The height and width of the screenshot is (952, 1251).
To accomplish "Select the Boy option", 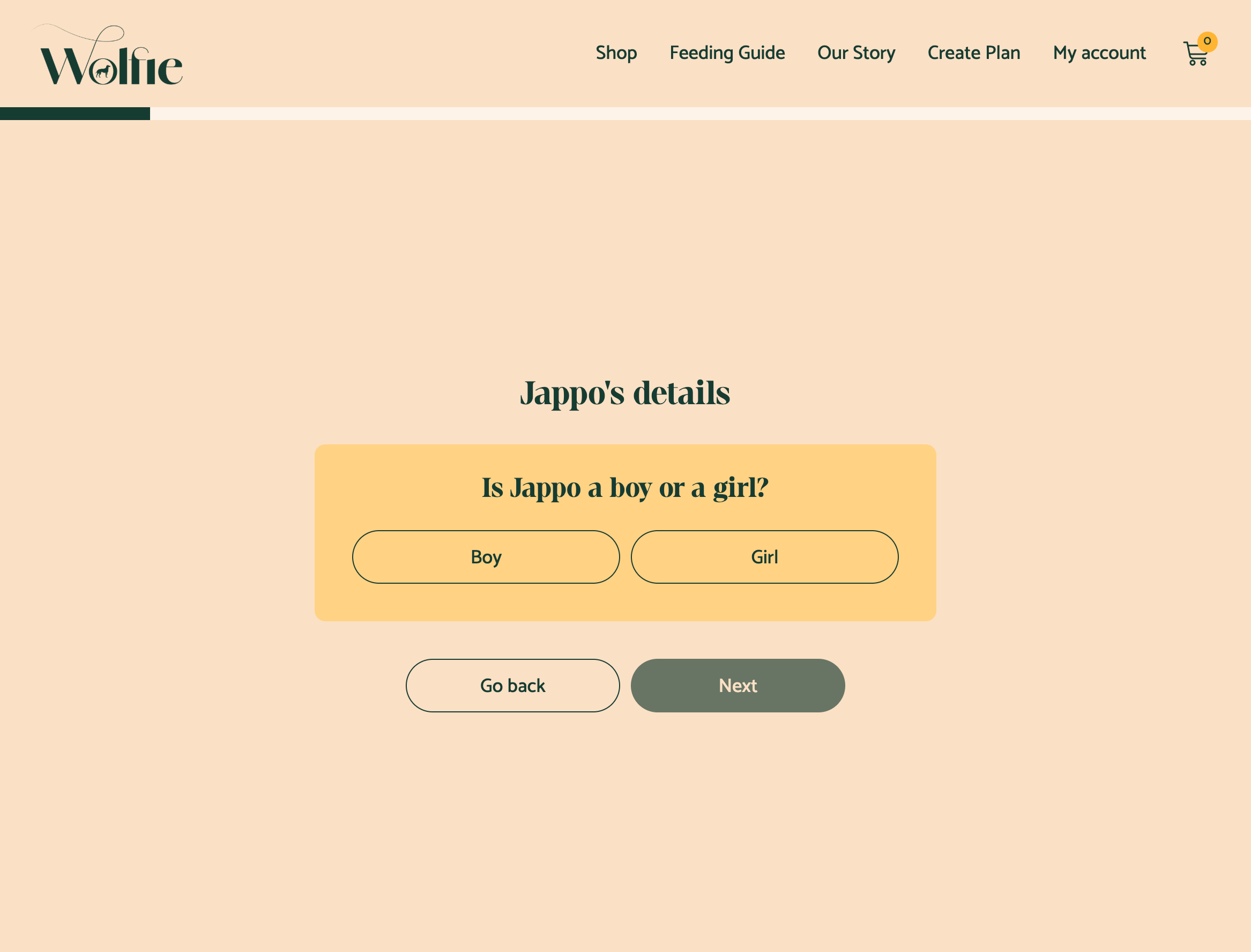I will tap(486, 556).
